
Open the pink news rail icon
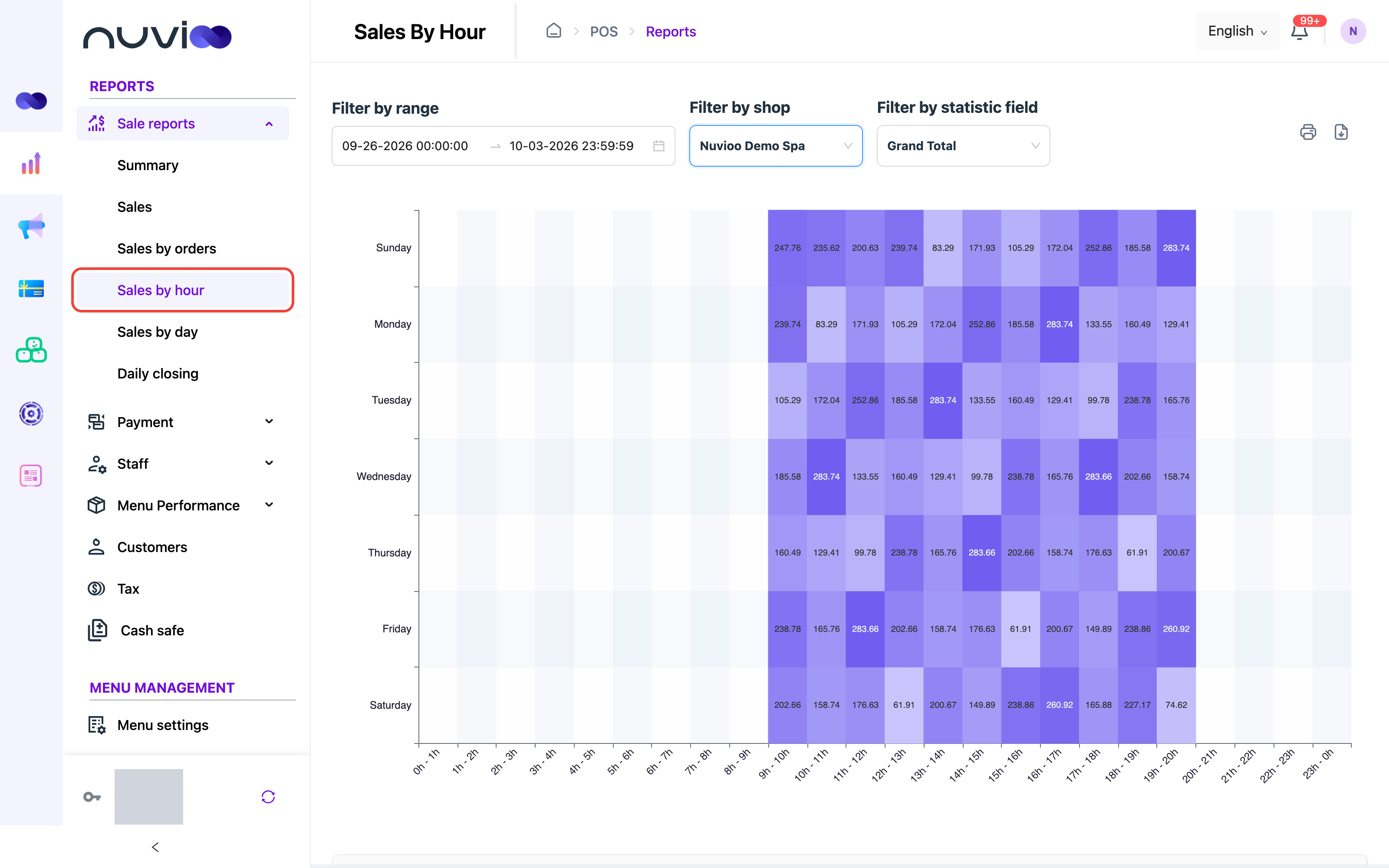click(x=31, y=475)
